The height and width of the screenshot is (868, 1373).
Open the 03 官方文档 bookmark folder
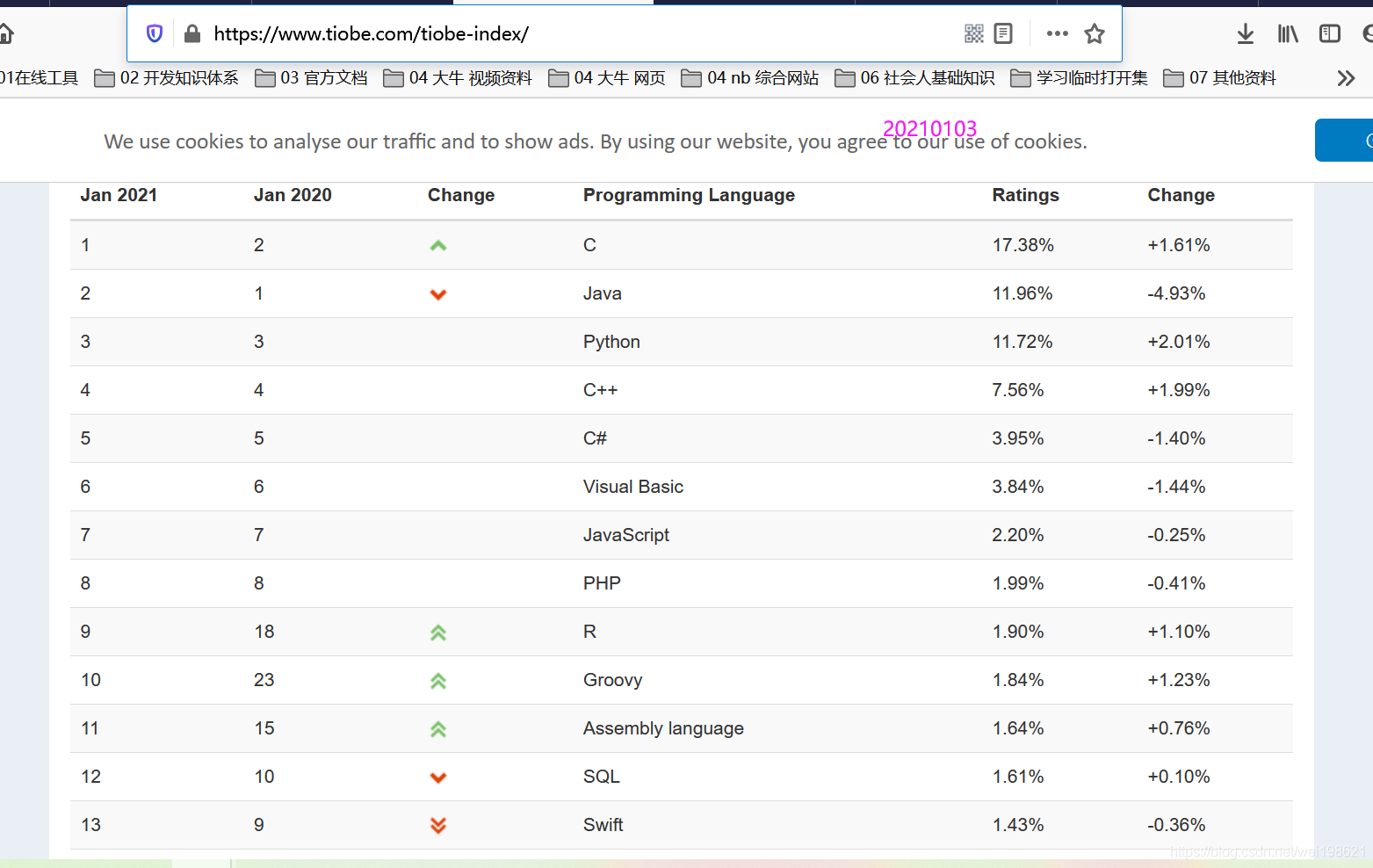(311, 78)
